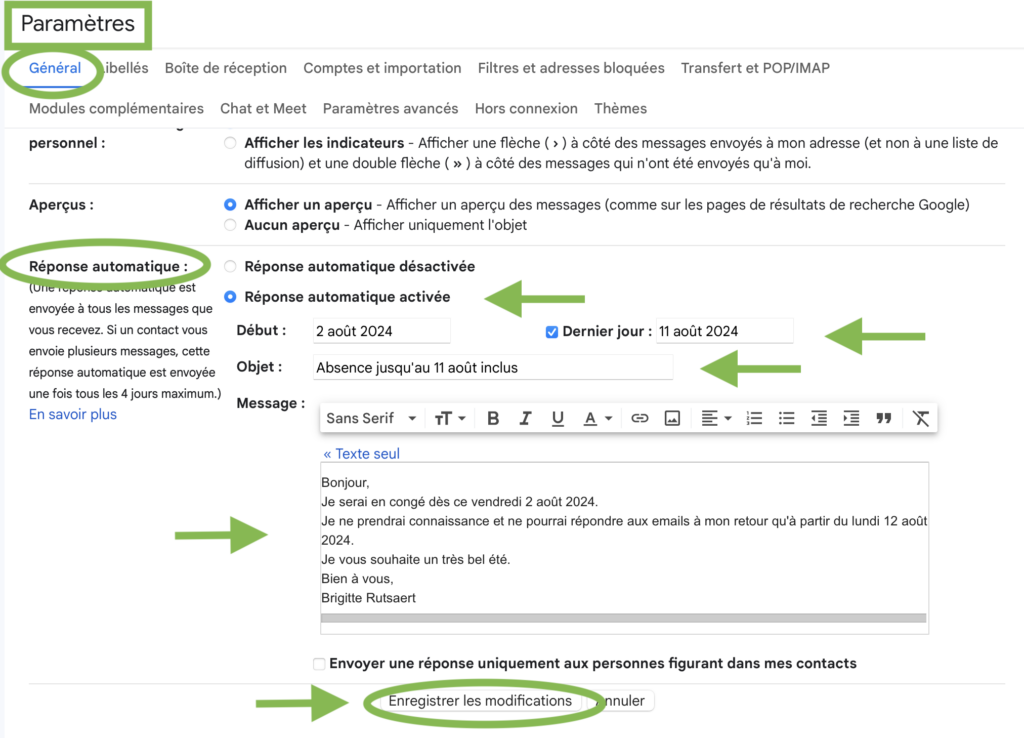Add a bulleted list to message

(x=787, y=419)
